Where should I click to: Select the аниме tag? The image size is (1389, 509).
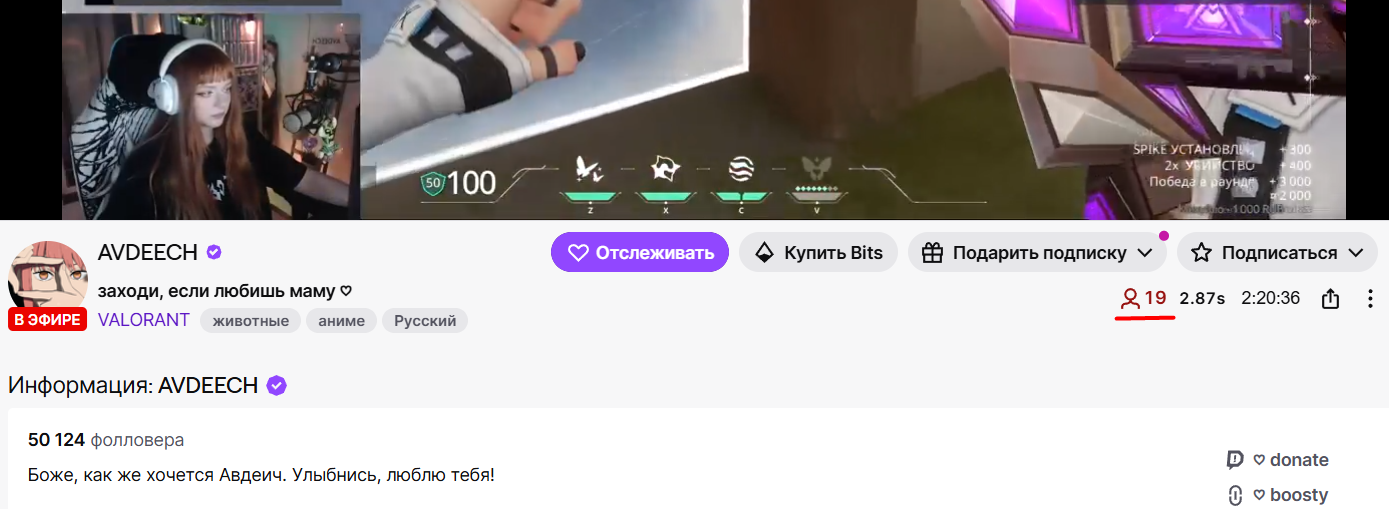tap(342, 321)
